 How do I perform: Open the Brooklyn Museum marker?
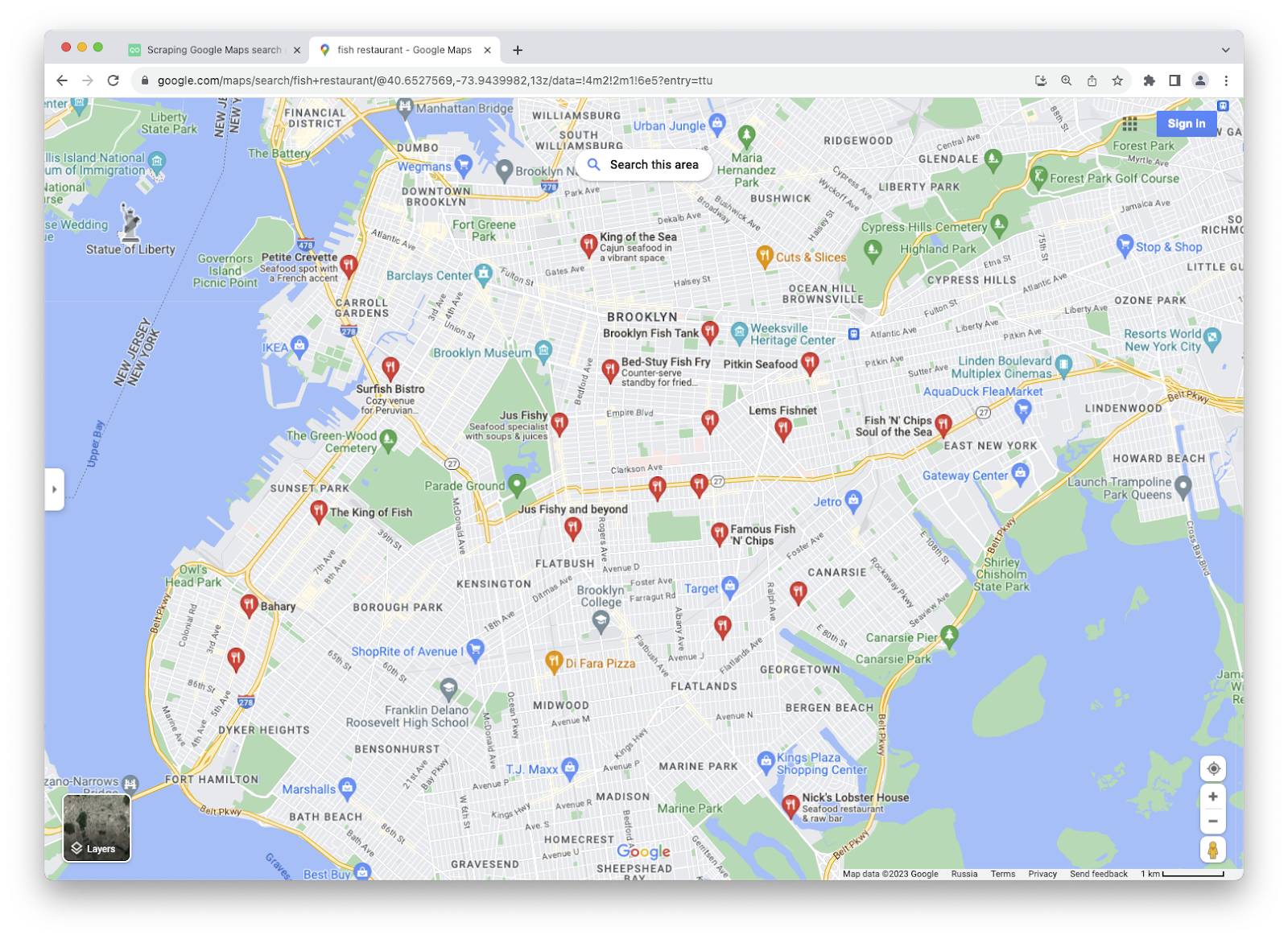click(x=544, y=351)
